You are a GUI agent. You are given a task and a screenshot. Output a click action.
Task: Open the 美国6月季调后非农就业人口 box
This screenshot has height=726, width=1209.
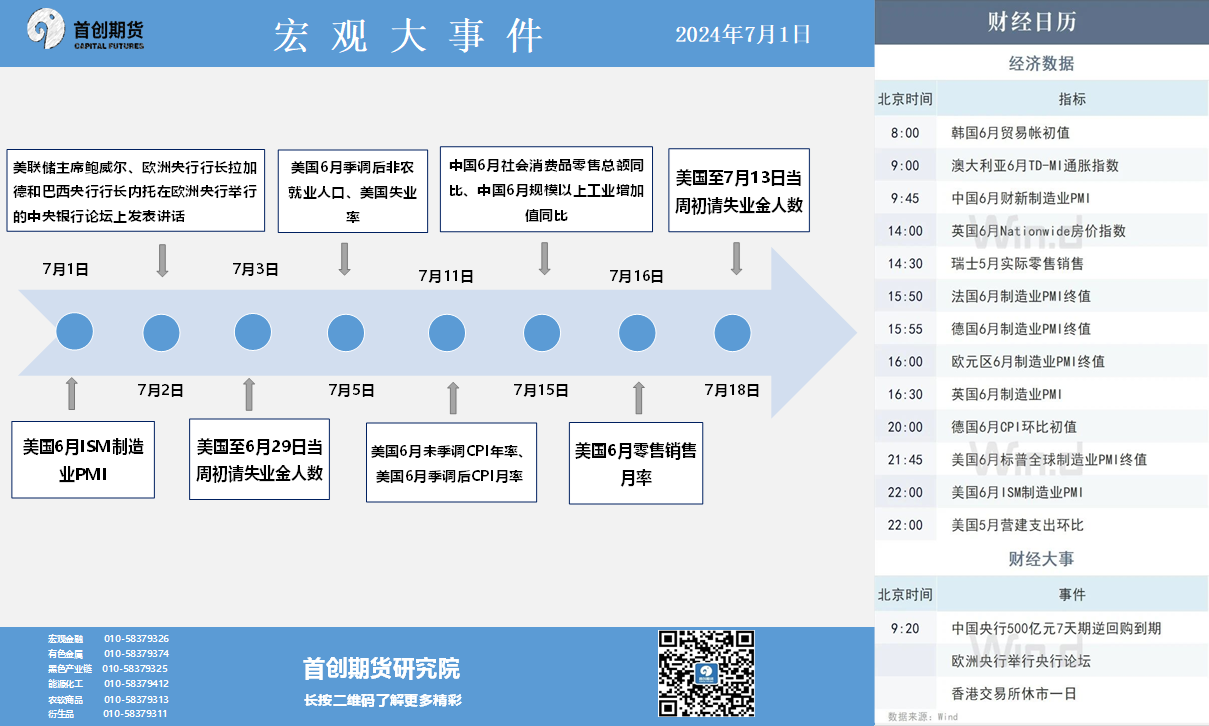[x=352, y=191]
